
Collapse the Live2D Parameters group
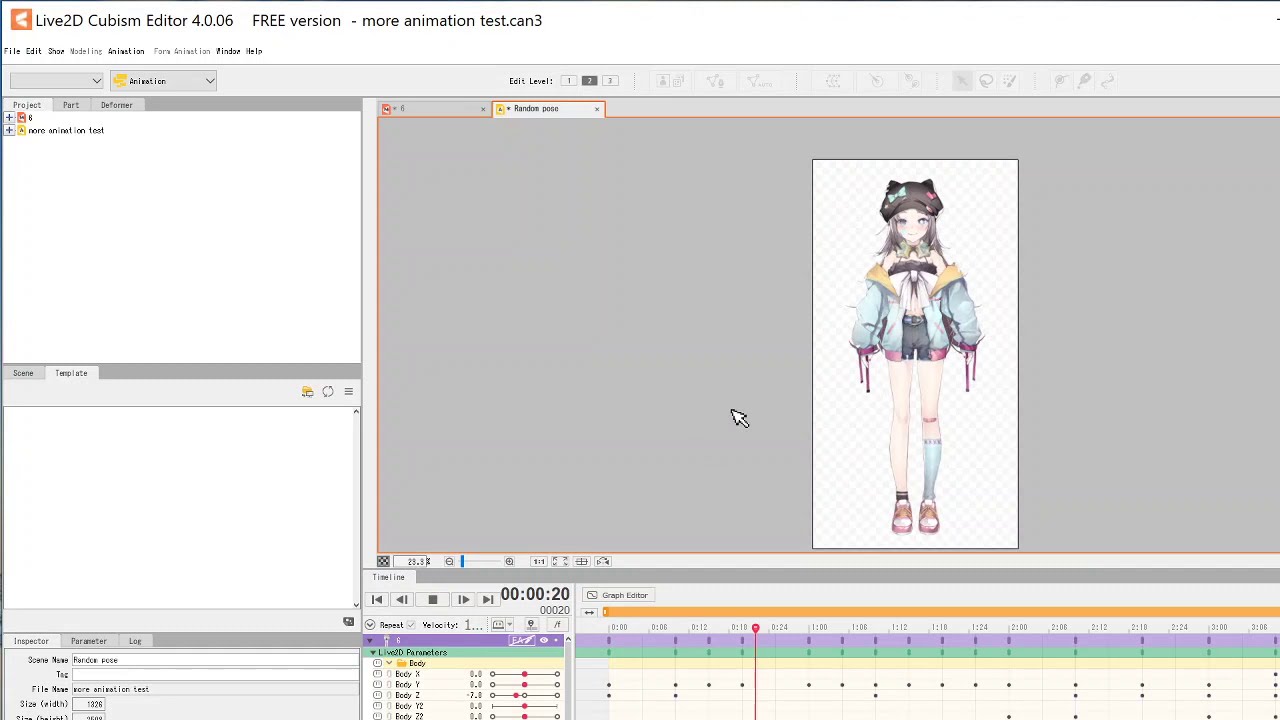[373, 652]
